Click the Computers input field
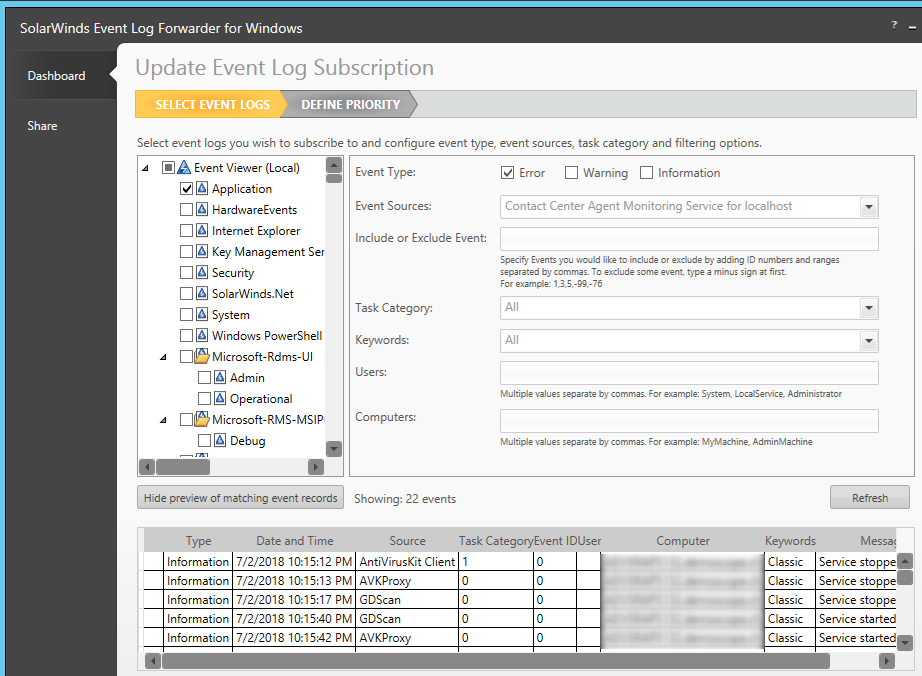Viewport: 922px width, 676px height. pos(689,421)
